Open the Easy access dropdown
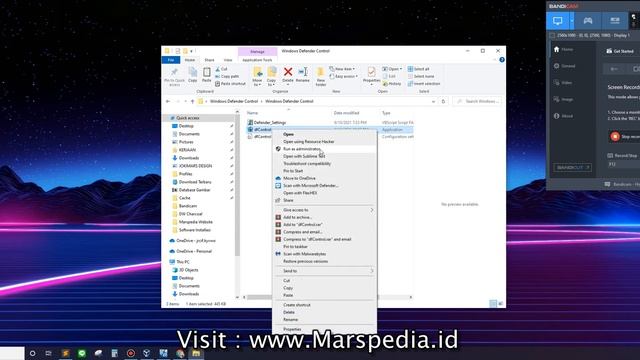Screen dimensions: 640x360 (344, 76)
